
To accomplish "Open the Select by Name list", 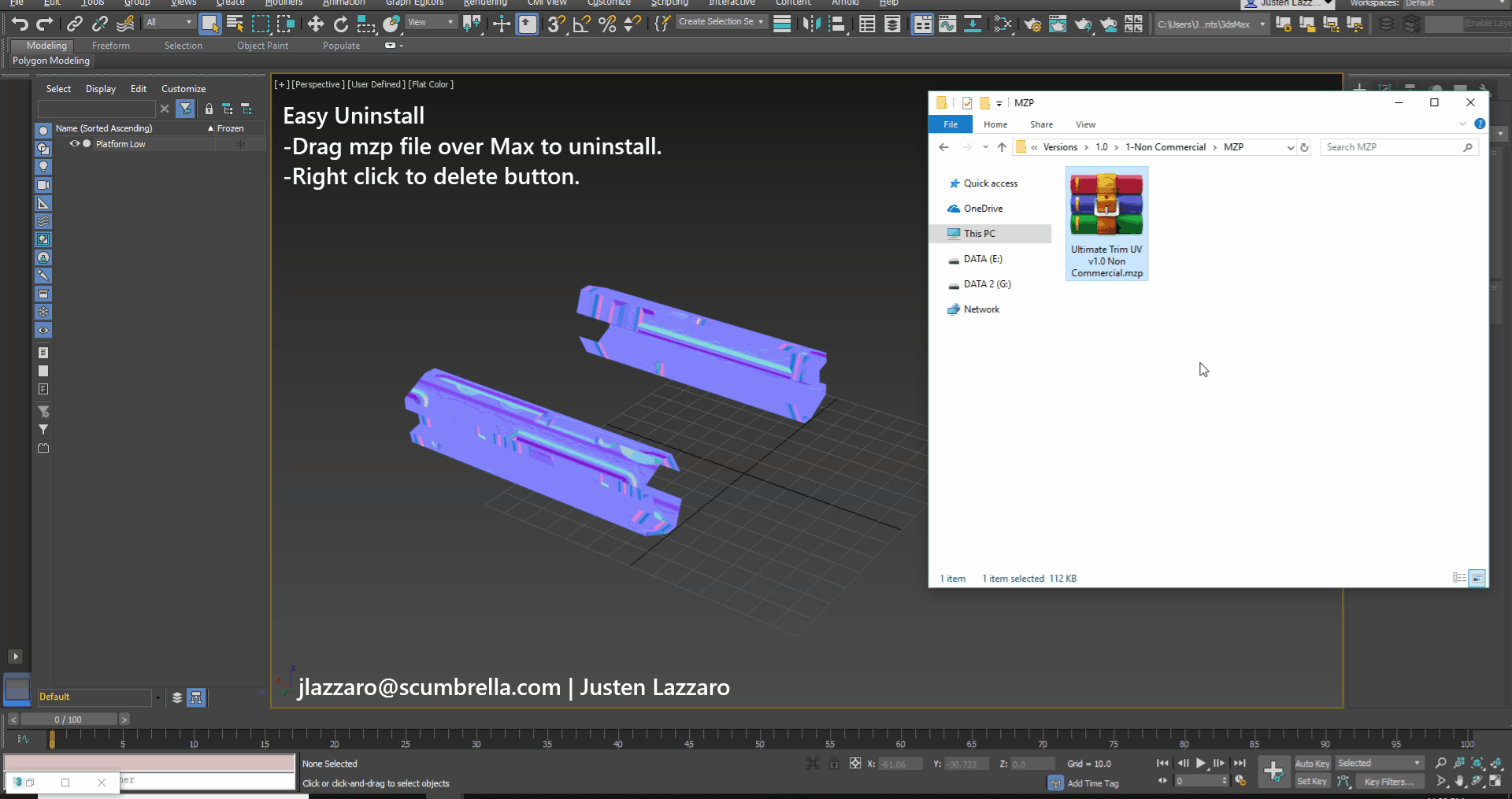I will 235,24.
